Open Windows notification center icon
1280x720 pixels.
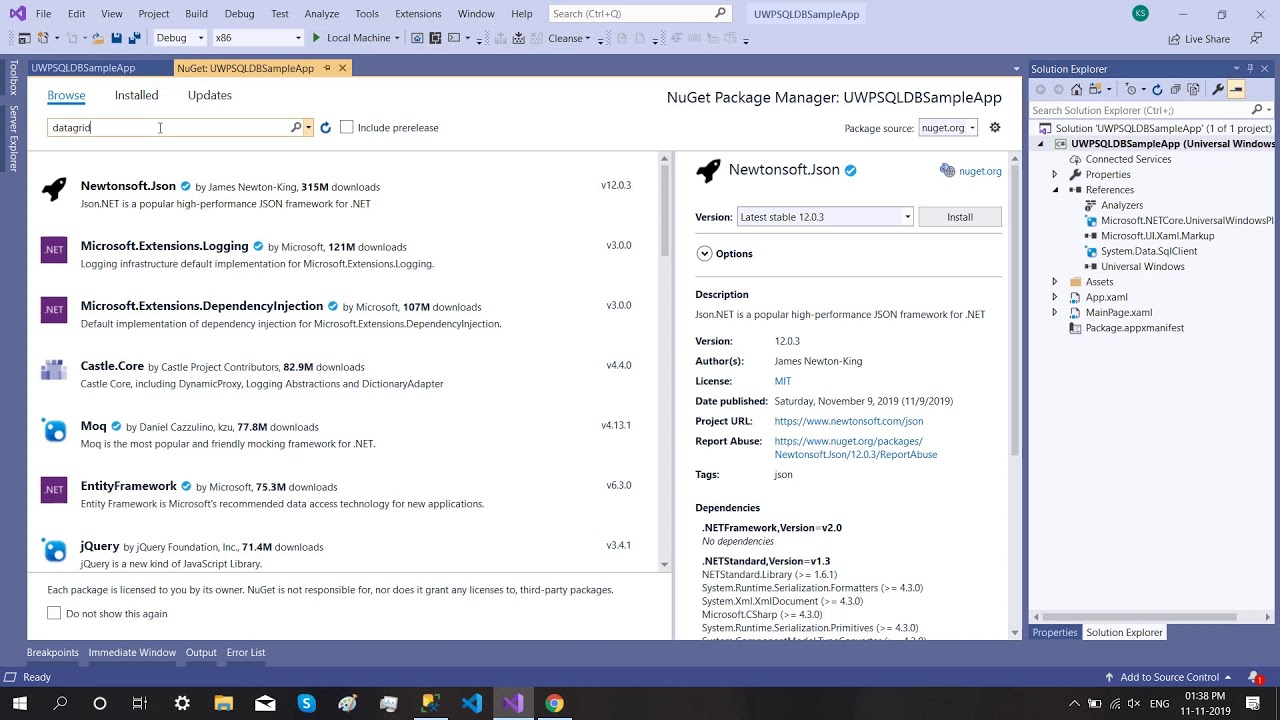coord(1253,703)
